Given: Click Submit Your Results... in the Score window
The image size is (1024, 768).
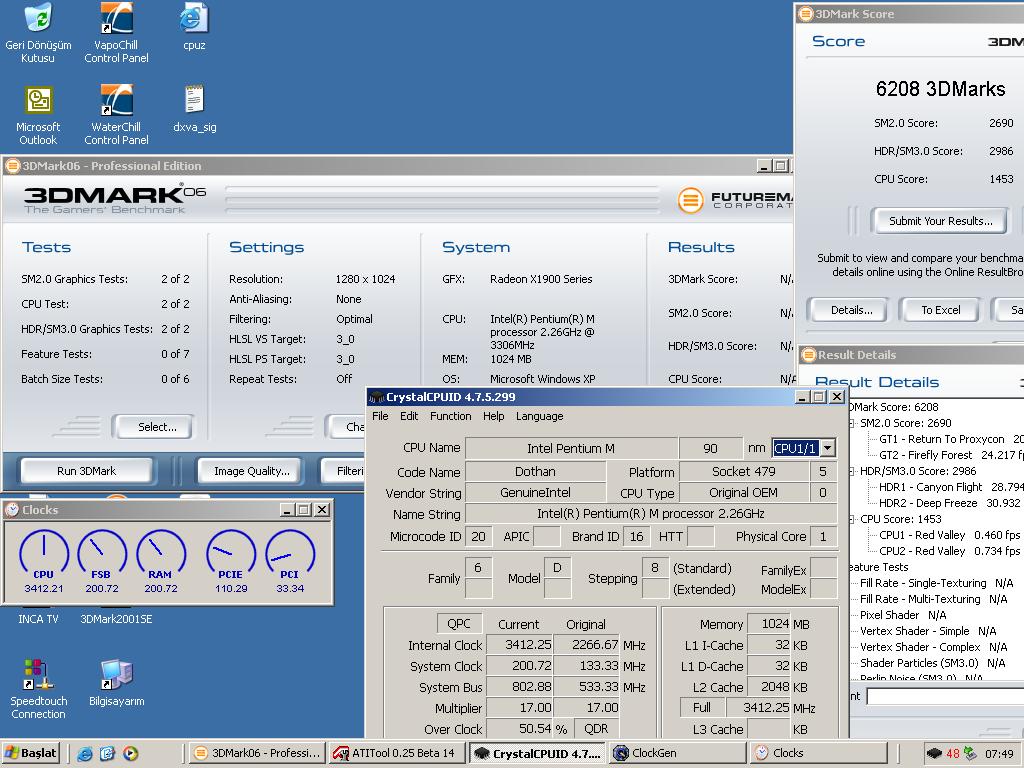Looking at the screenshot, I should tap(940, 221).
